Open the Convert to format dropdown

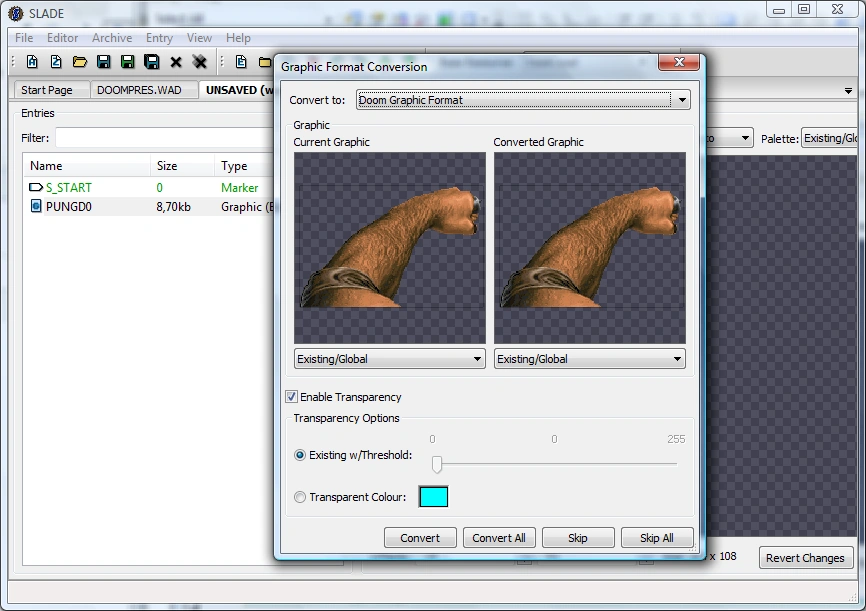[523, 100]
